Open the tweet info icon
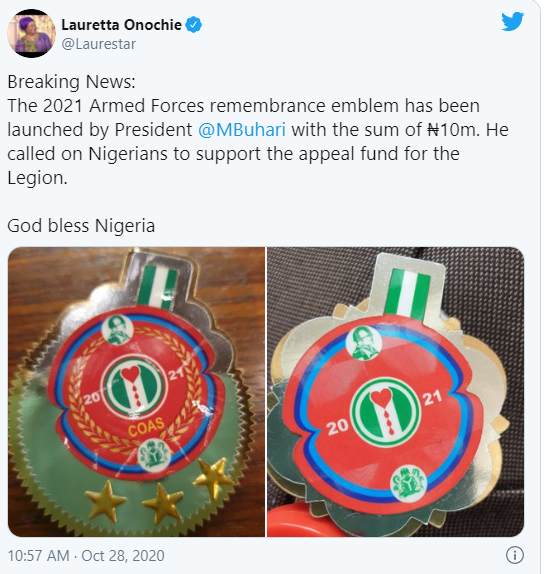 (514, 555)
